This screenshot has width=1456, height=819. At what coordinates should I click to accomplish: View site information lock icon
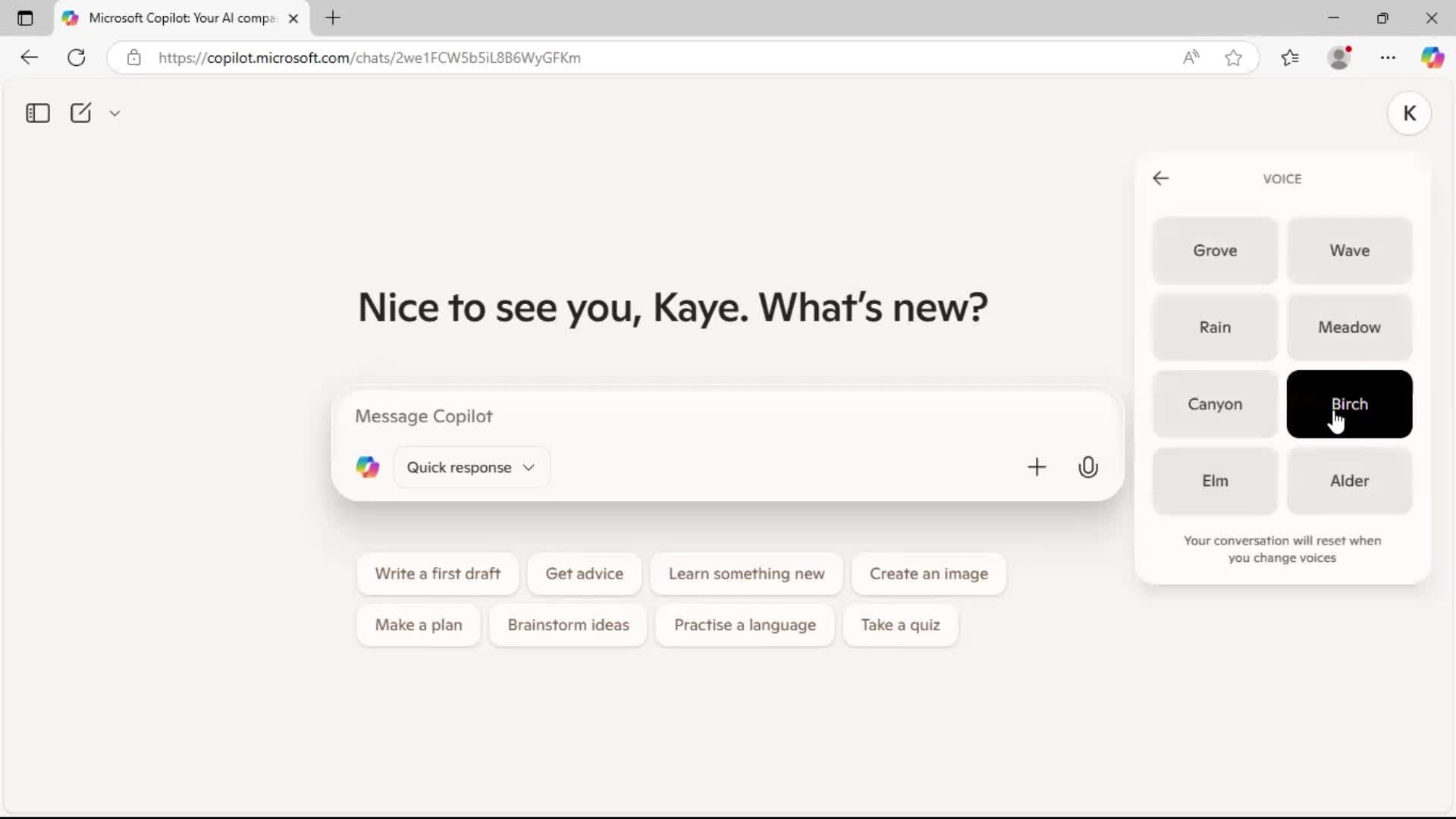point(134,58)
